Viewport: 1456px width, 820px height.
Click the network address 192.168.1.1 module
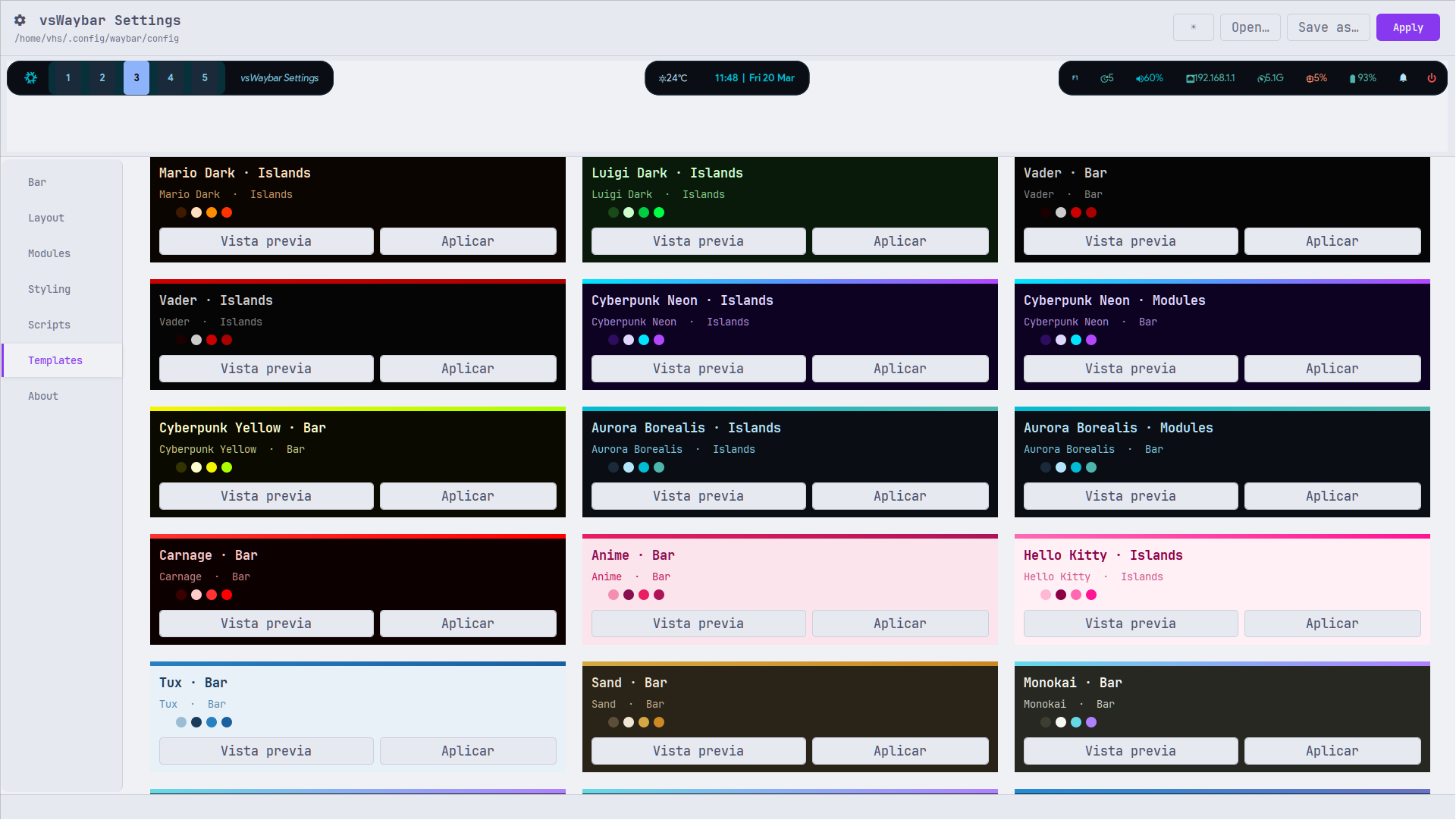tap(1210, 77)
